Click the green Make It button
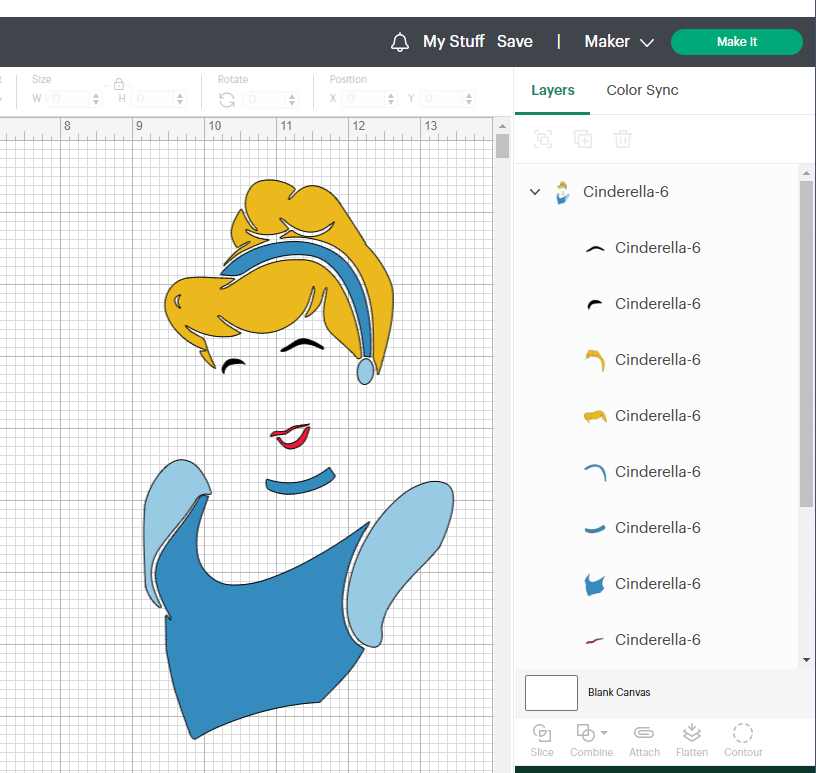 click(x=737, y=42)
